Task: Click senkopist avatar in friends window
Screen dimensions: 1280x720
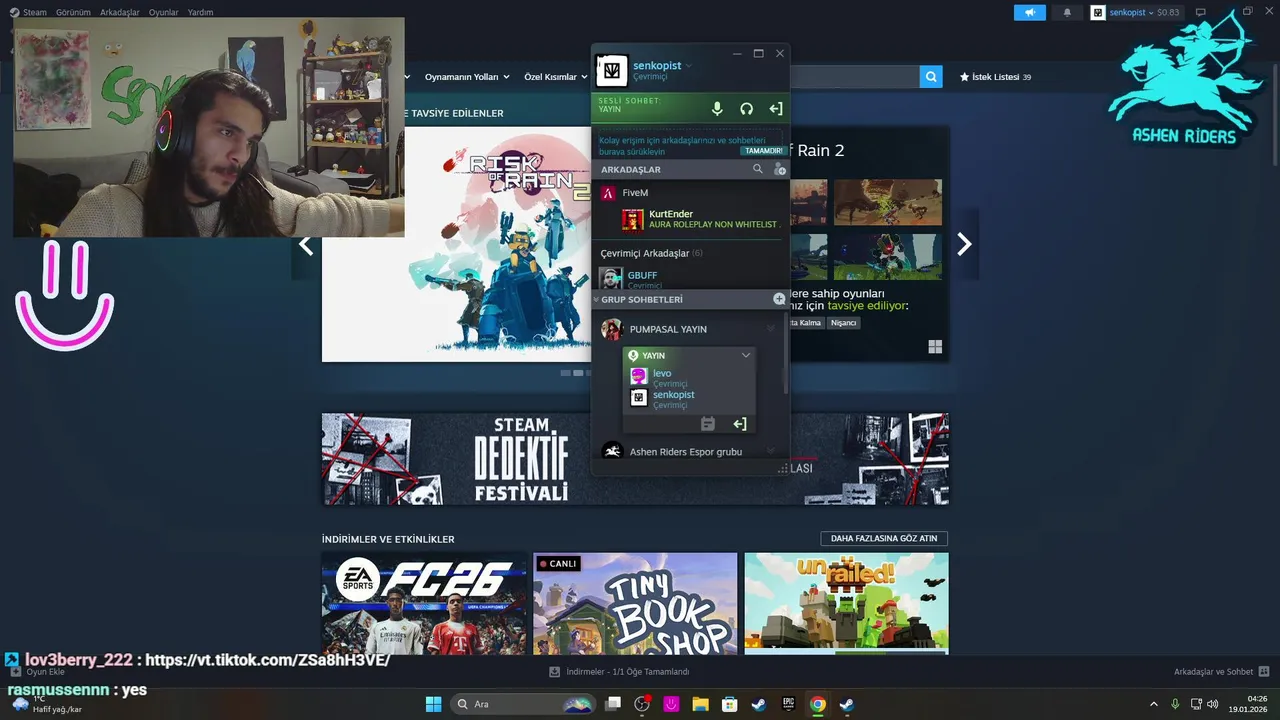Action: coord(612,71)
